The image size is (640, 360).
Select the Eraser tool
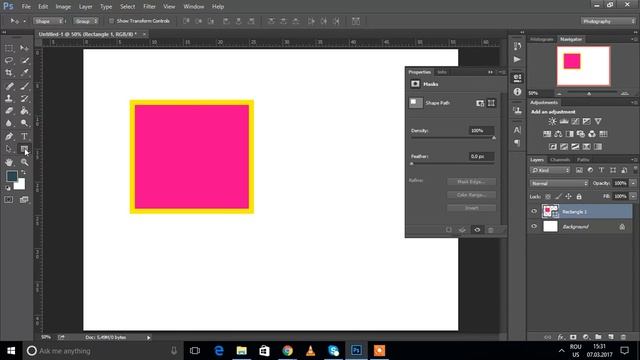point(9,111)
